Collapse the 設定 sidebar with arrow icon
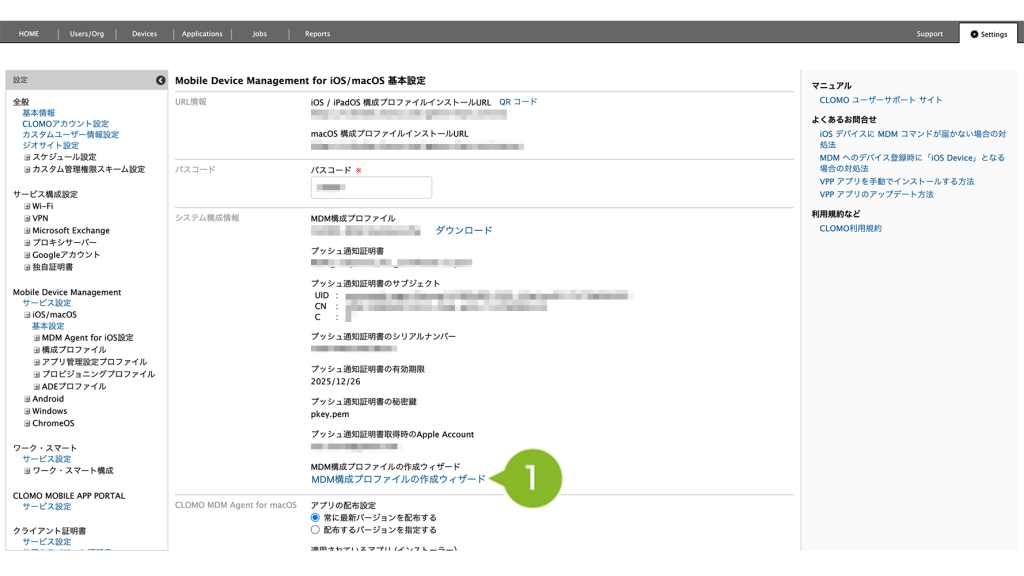 [x=160, y=80]
